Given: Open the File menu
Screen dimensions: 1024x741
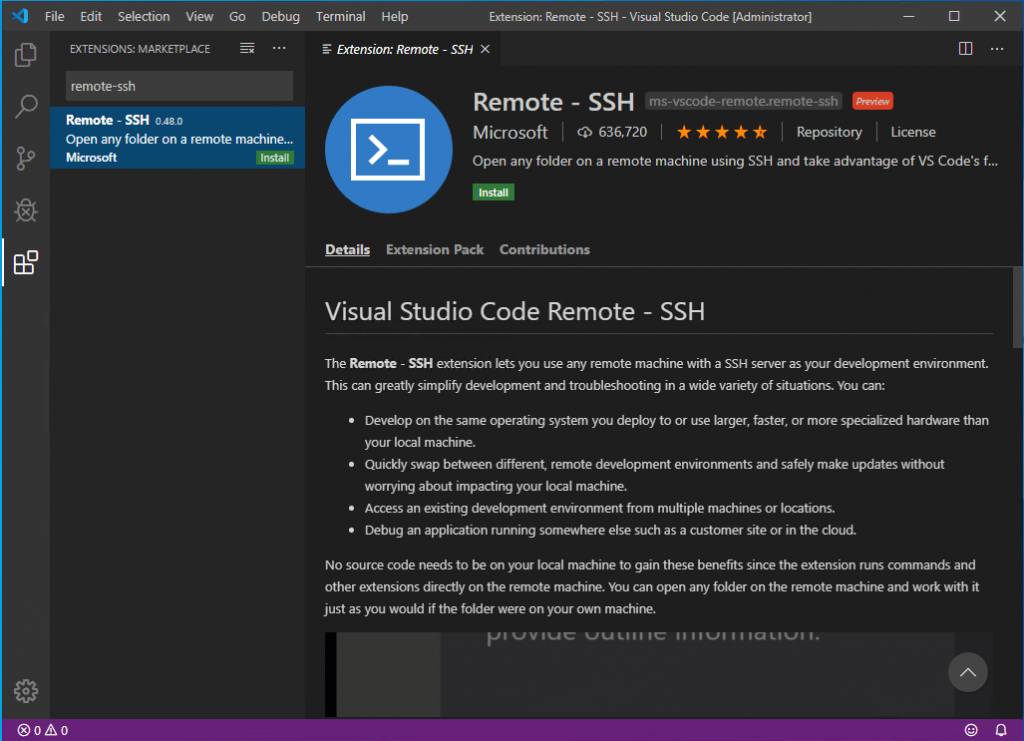Looking at the screenshot, I should click(54, 16).
